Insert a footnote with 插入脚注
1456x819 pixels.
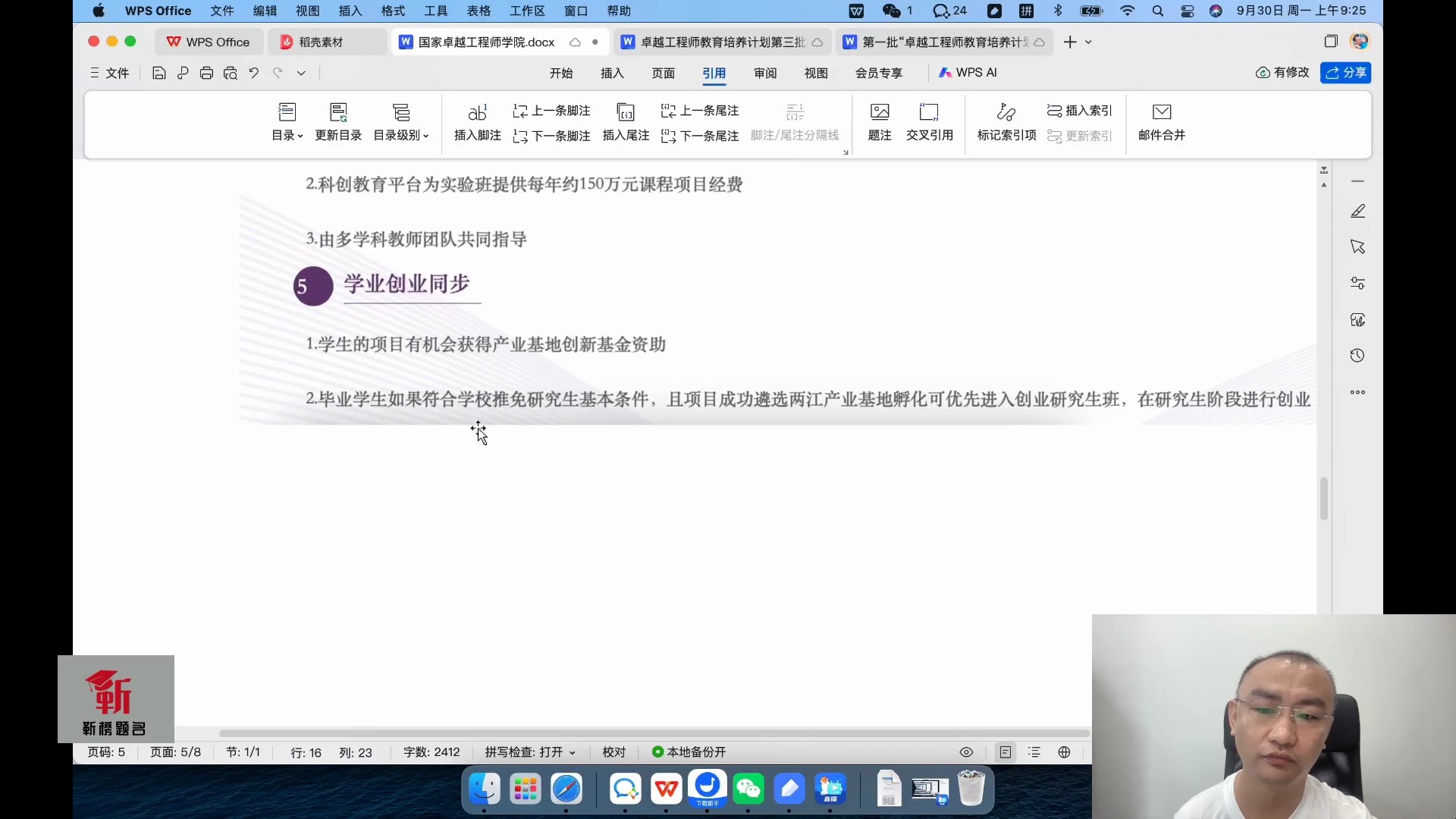(477, 122)
